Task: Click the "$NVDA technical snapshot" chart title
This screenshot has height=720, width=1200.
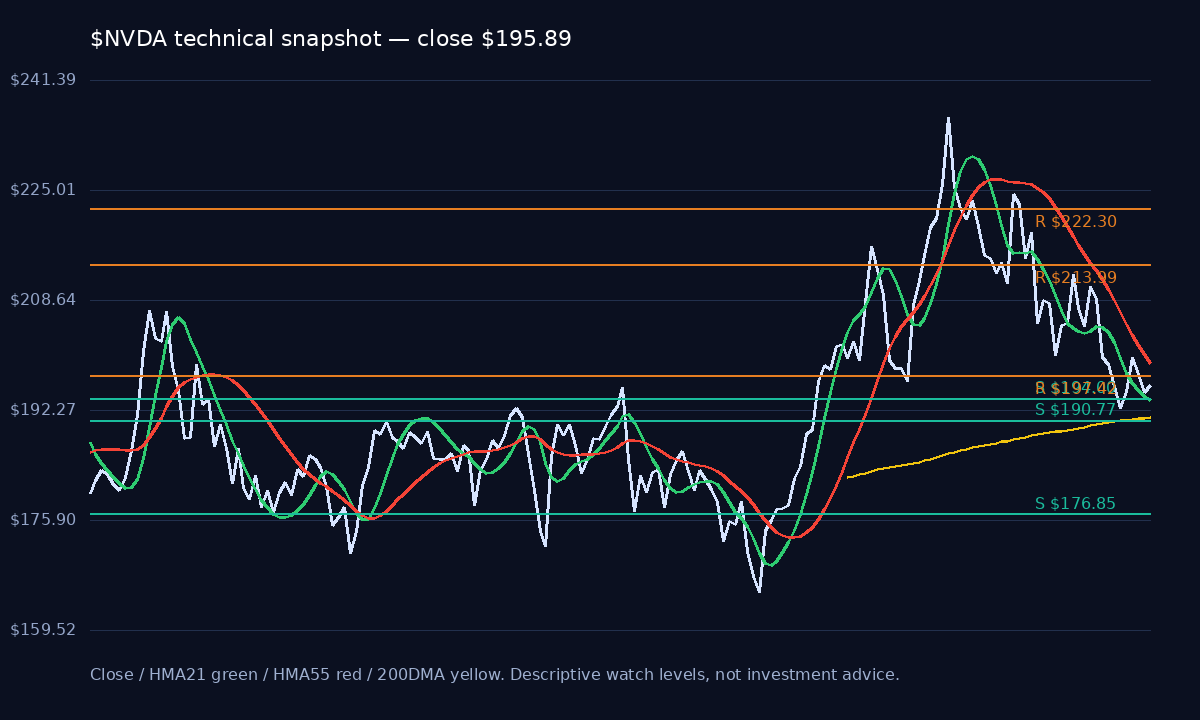Action: (331, 39)
